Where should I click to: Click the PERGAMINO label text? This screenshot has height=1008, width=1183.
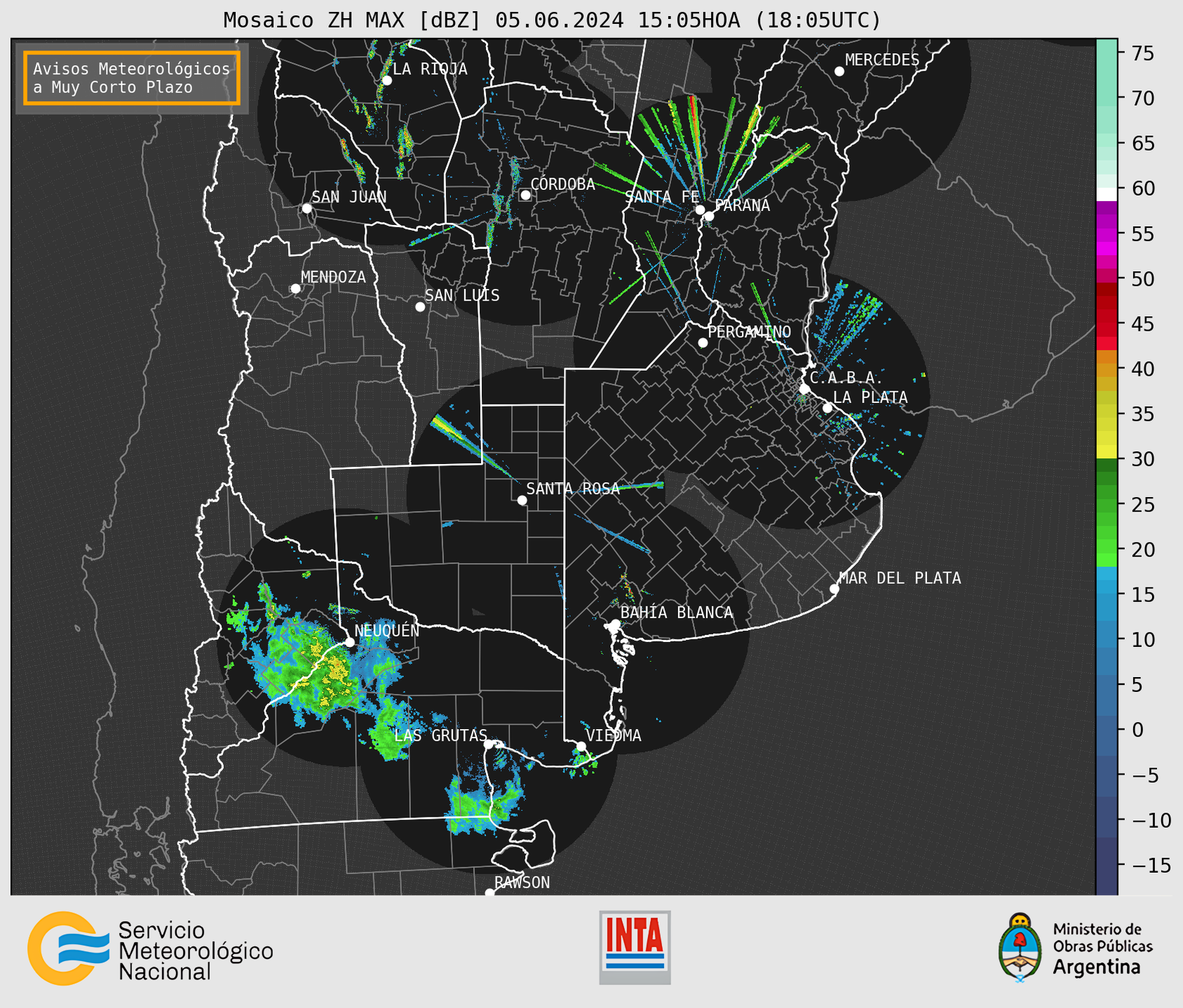(x=750, y=332)
